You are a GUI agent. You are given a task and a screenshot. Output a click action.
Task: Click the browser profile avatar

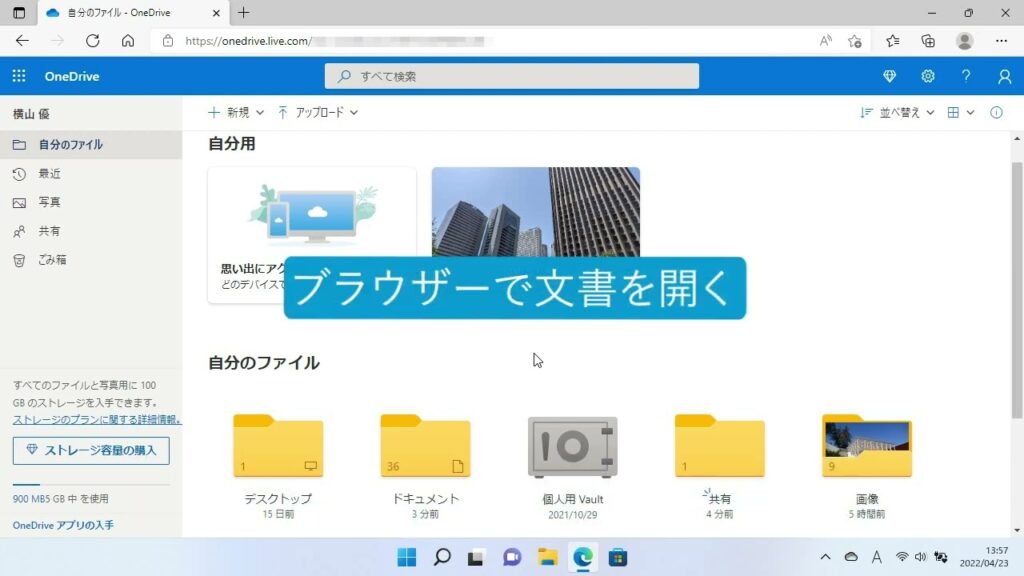click(x=965, y=40)
